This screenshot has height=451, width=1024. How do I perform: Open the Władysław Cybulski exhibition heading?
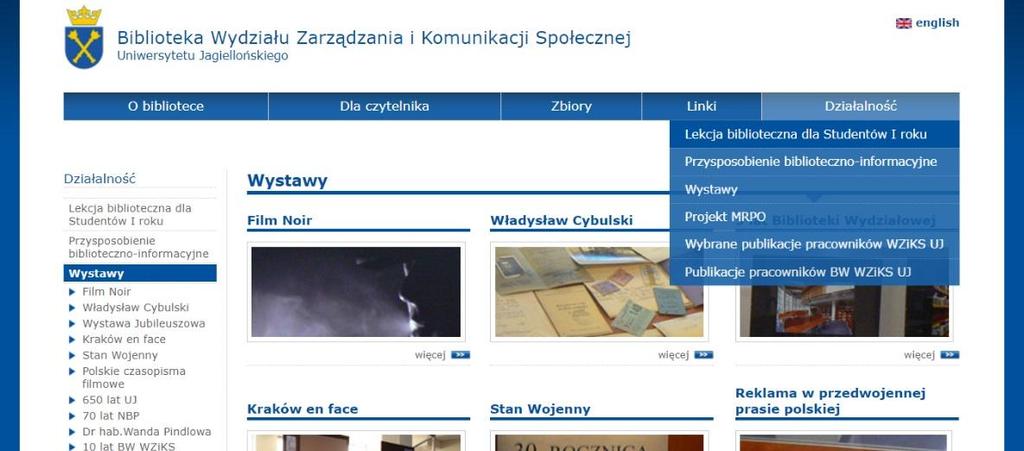(x=562, y=221)
